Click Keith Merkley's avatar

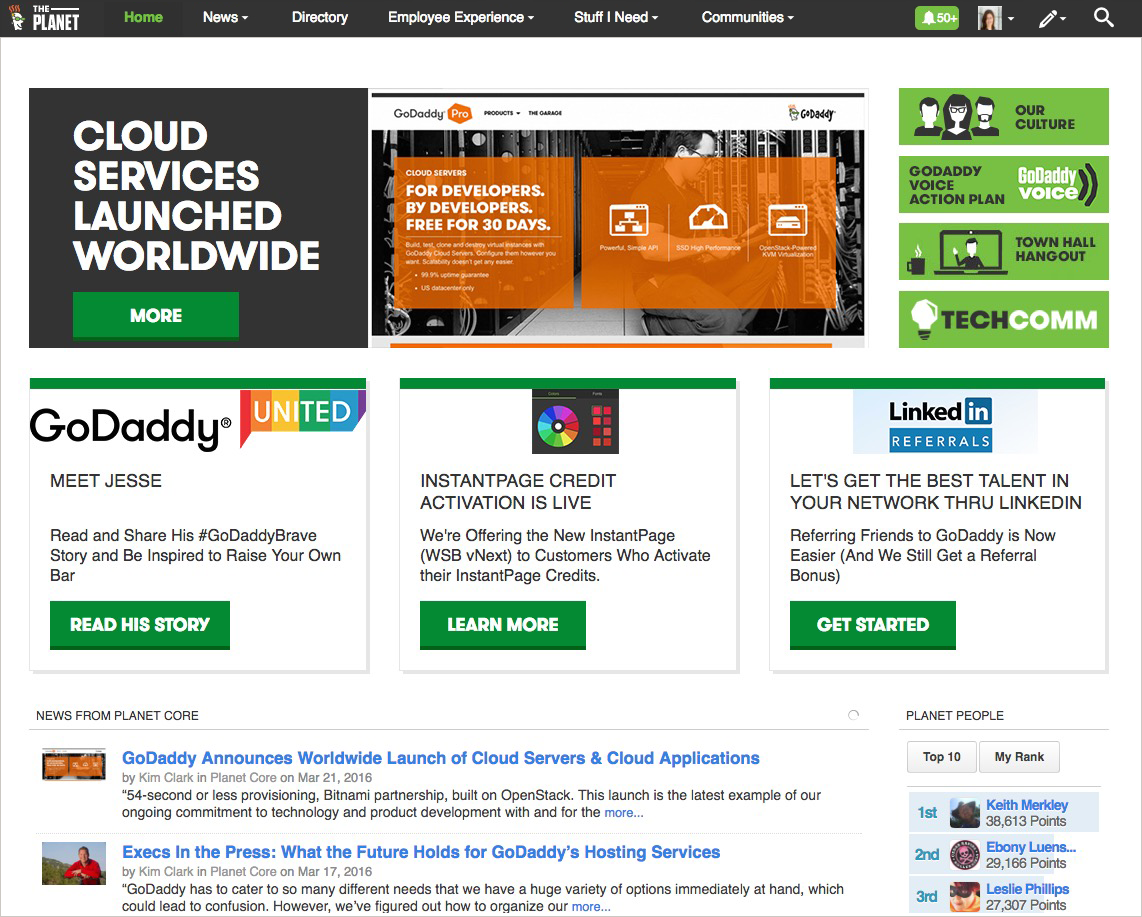coord(965,813)
